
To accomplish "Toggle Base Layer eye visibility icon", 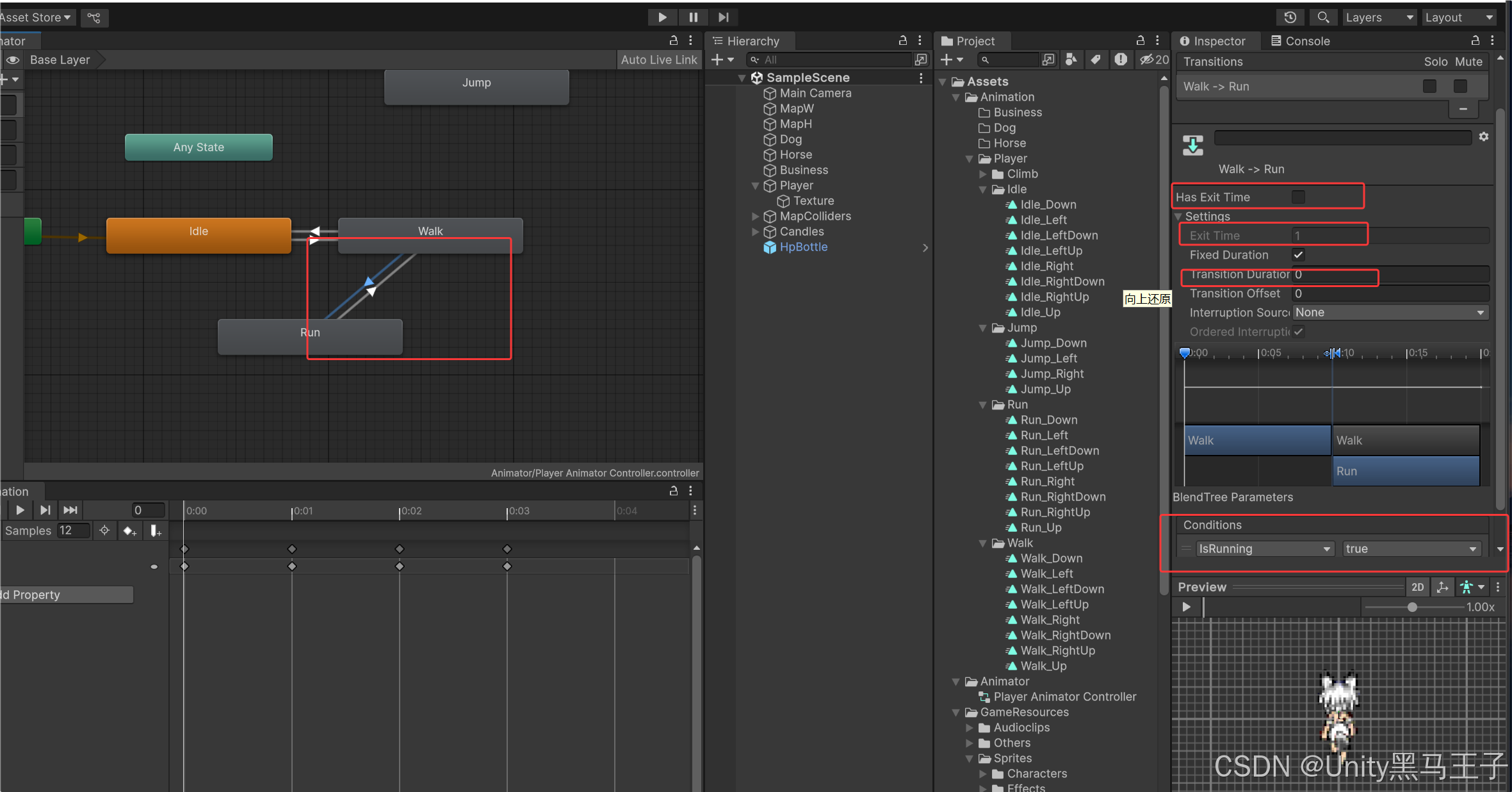I will pos(13,60).
